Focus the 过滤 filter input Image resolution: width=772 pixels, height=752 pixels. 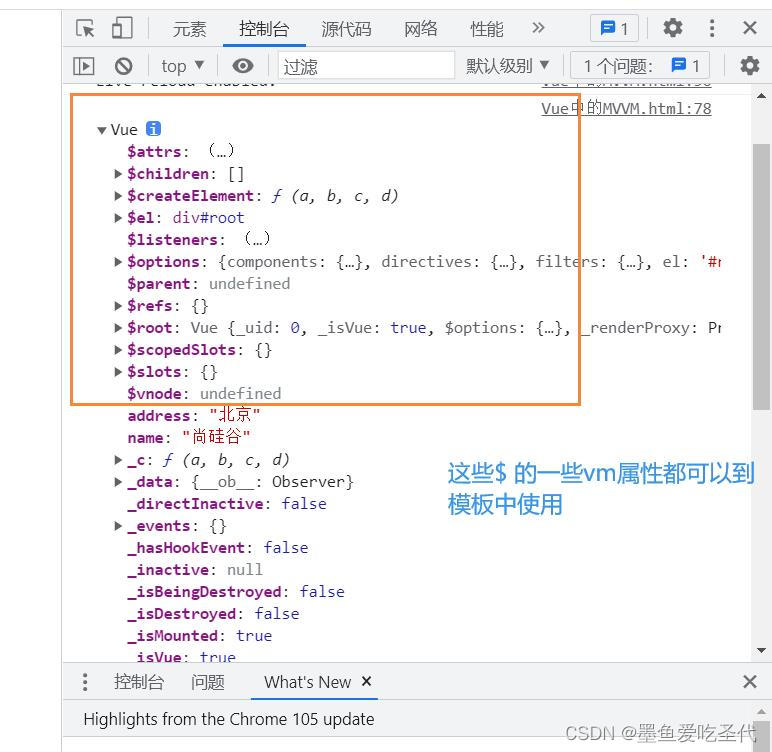point(366,65)
